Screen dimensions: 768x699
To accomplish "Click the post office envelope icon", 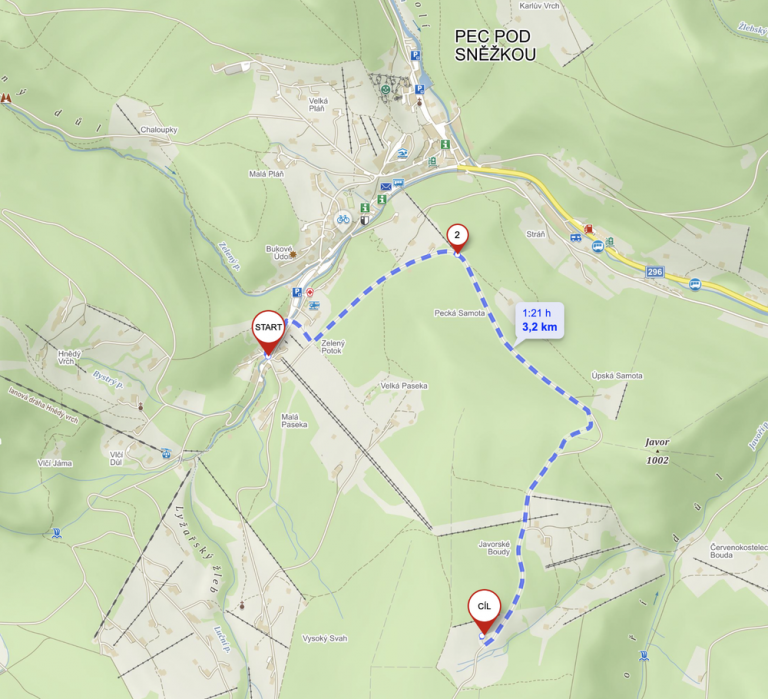I will point(385,187).
